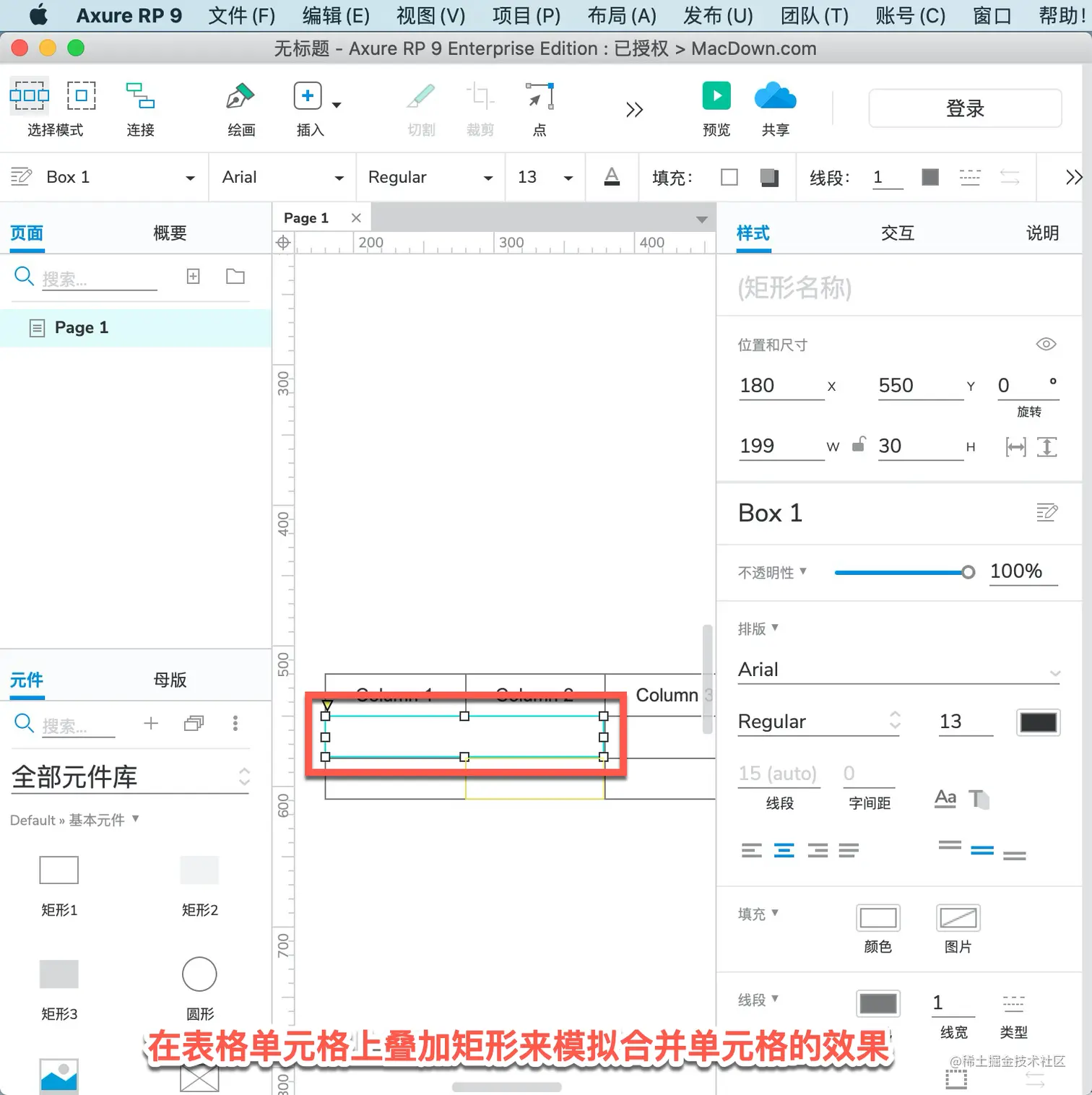Open the 发布 (U) menu
This screenshot has height=1095, width=1092.
point(718,15)
